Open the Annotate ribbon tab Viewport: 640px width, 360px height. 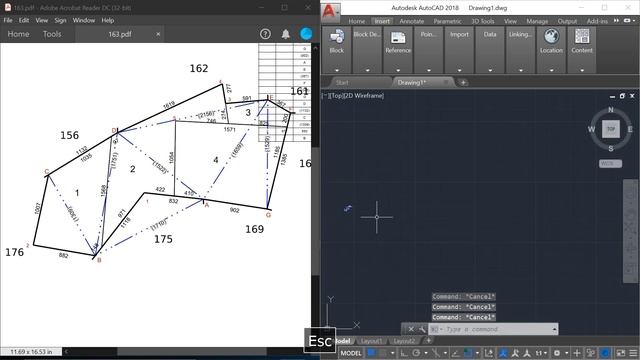[x=411, y=21]
